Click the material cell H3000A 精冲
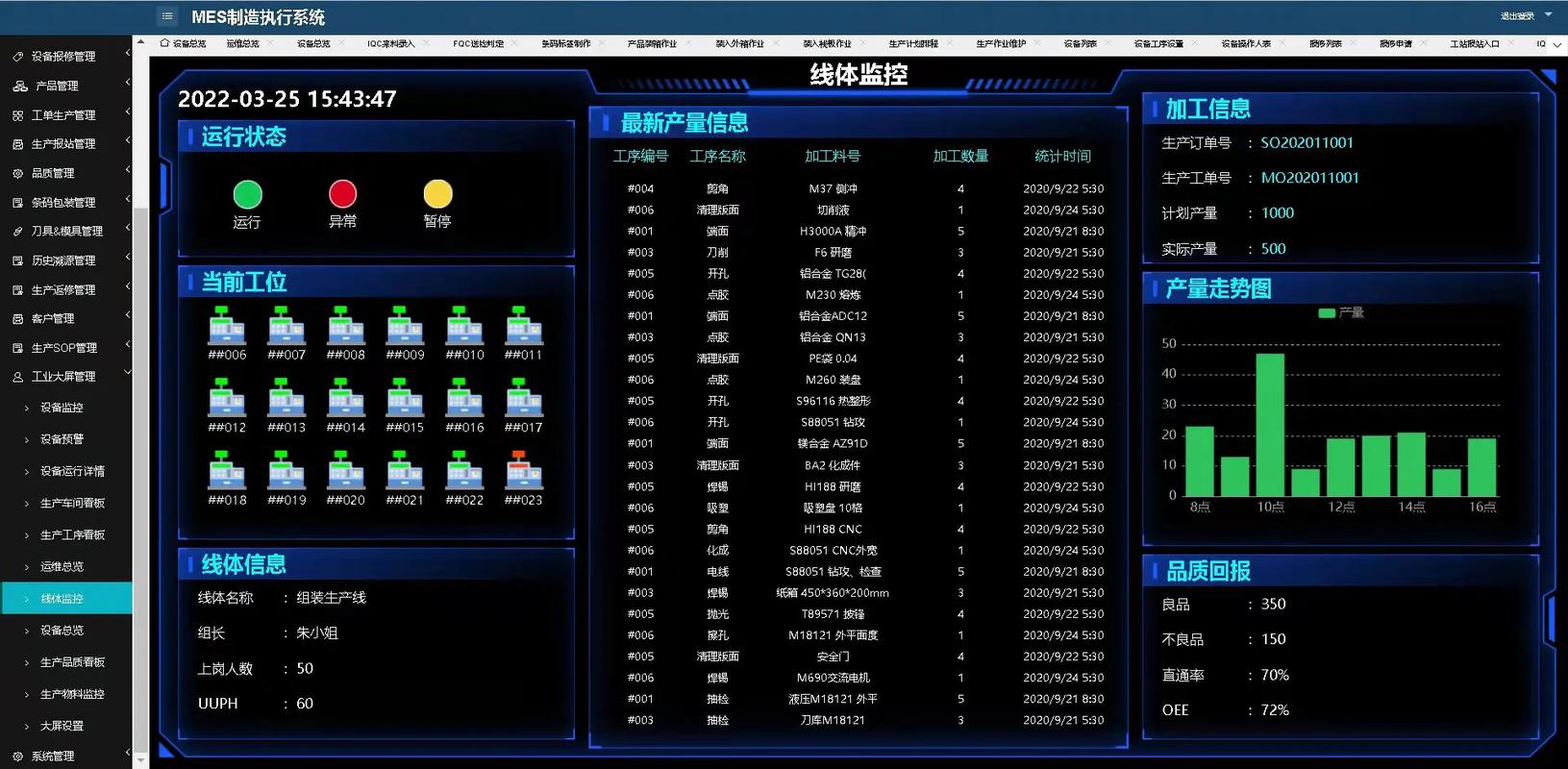This screenshot has width=1568, height=769. coord(833,232)
